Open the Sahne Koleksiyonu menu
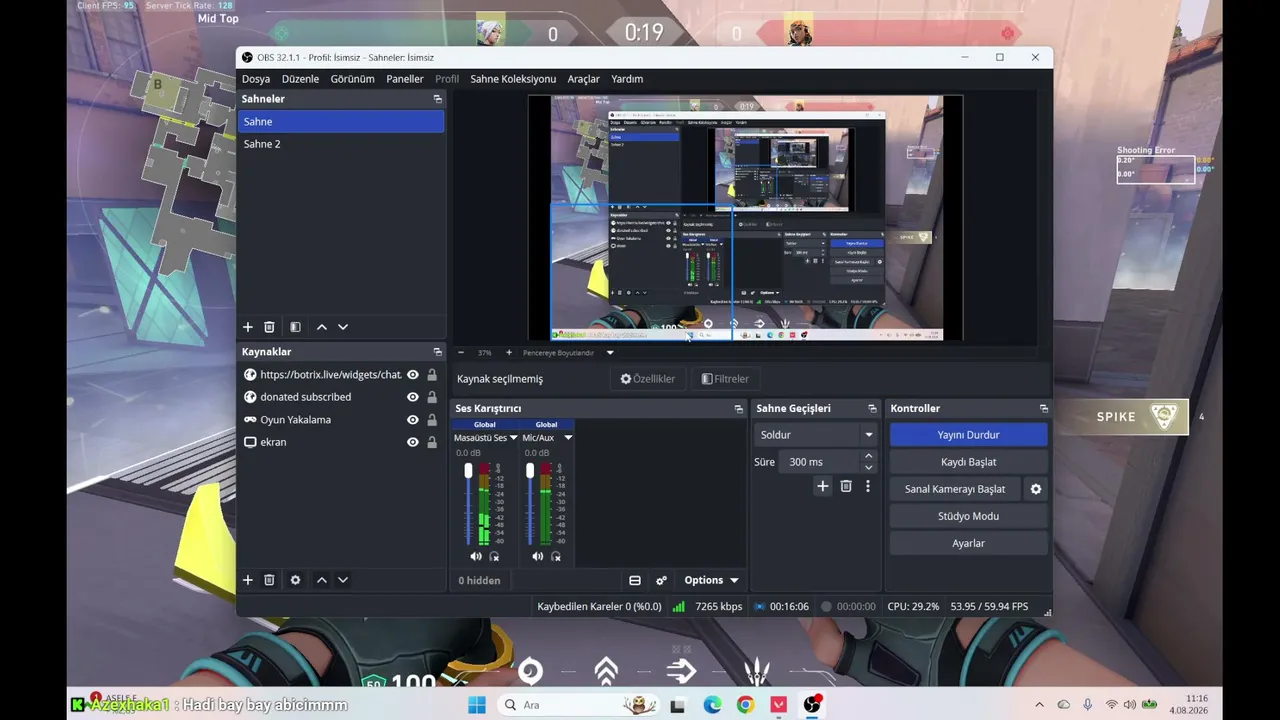The height and width of the screenshot is (720, 1280). point(513,79)
